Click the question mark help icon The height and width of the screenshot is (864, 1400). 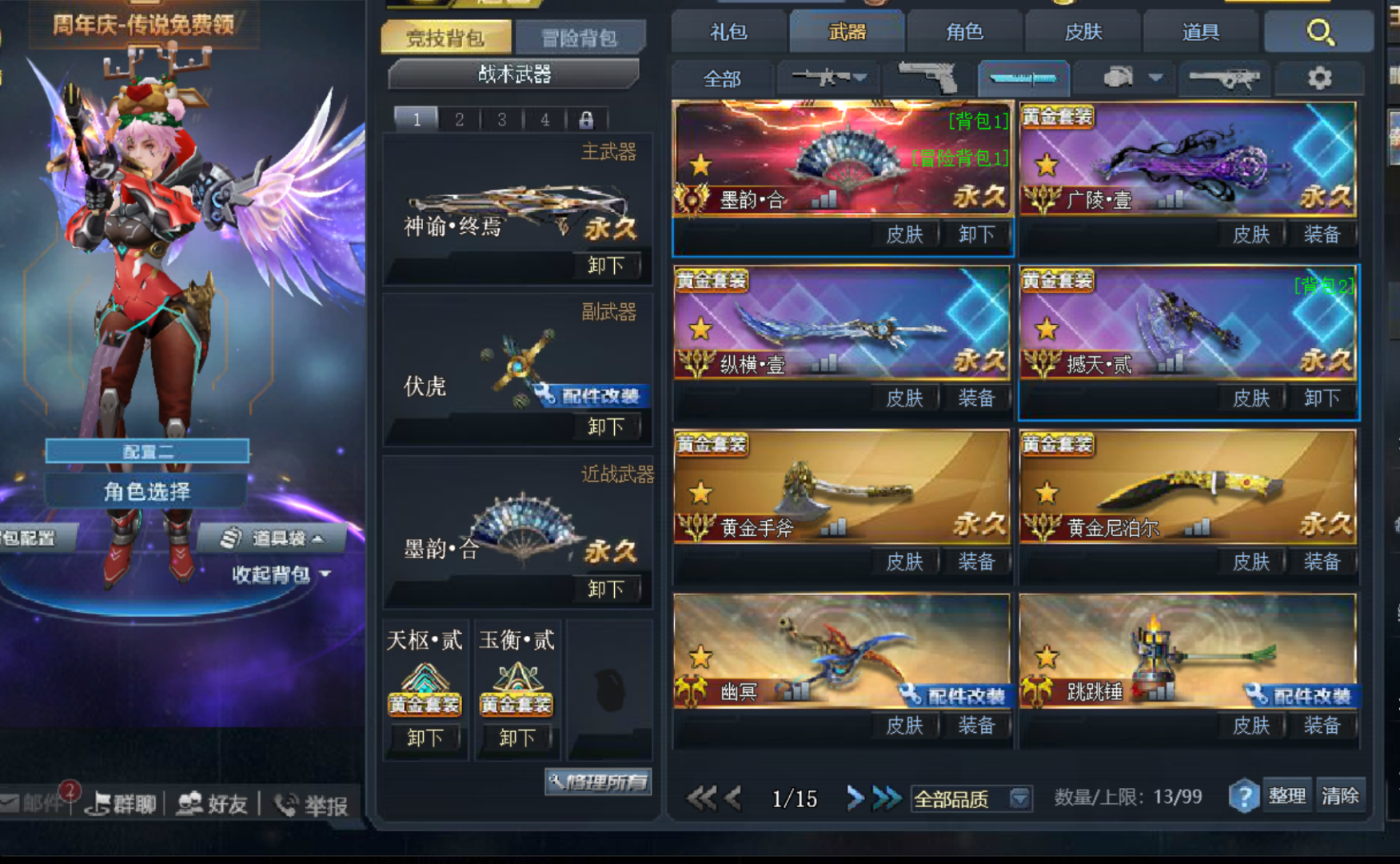click(1243, 796)
